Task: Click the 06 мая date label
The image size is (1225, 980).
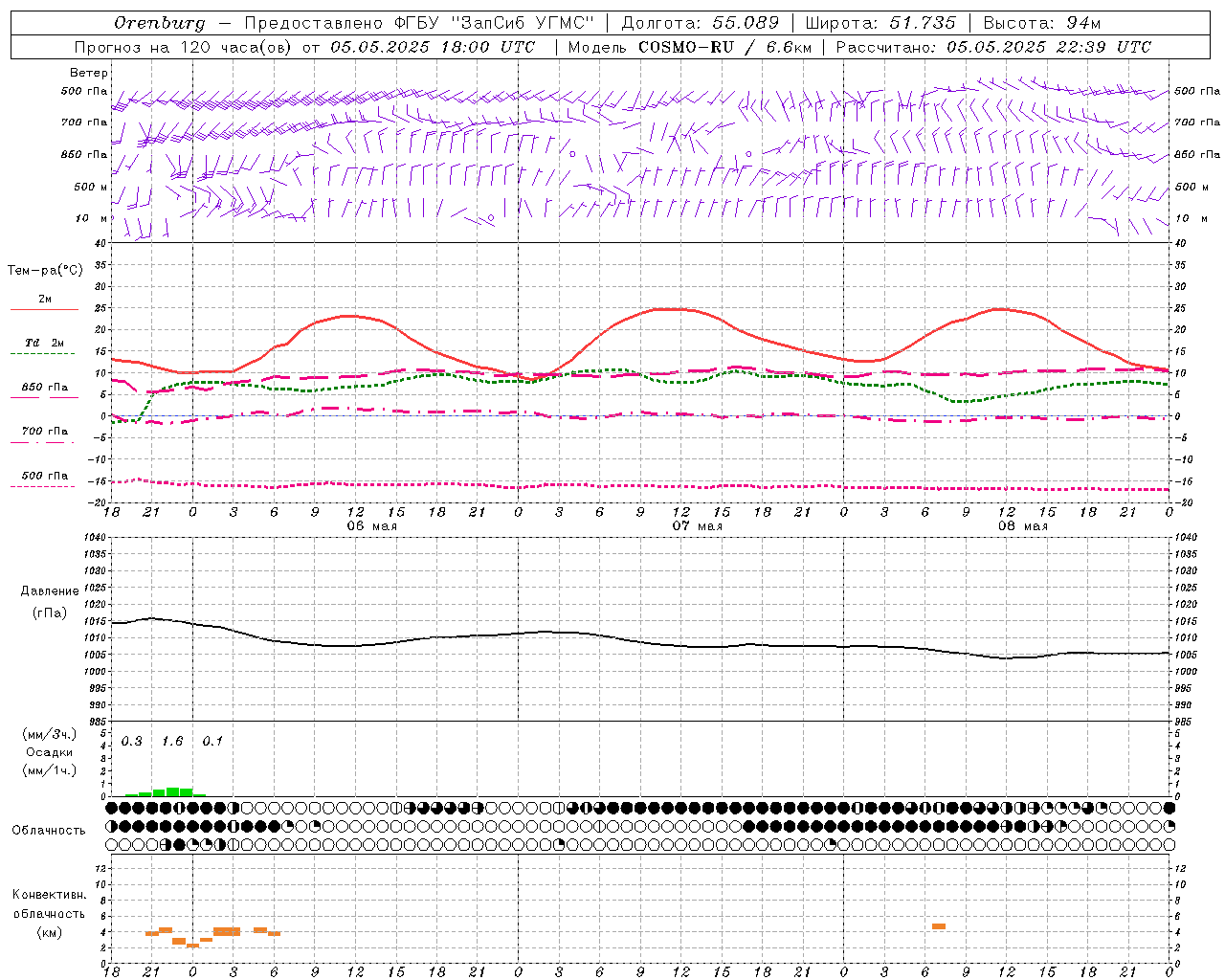Action: coord(371,526)
